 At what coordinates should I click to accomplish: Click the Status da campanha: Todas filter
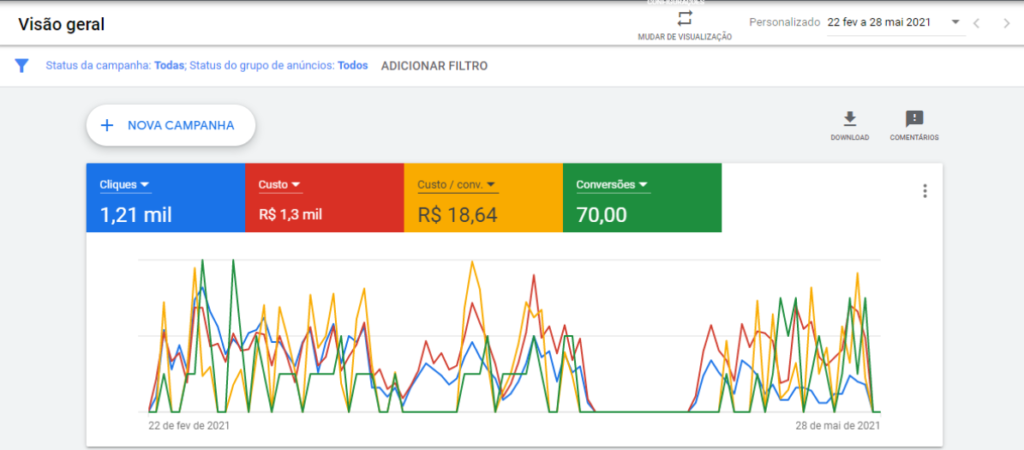115,66
